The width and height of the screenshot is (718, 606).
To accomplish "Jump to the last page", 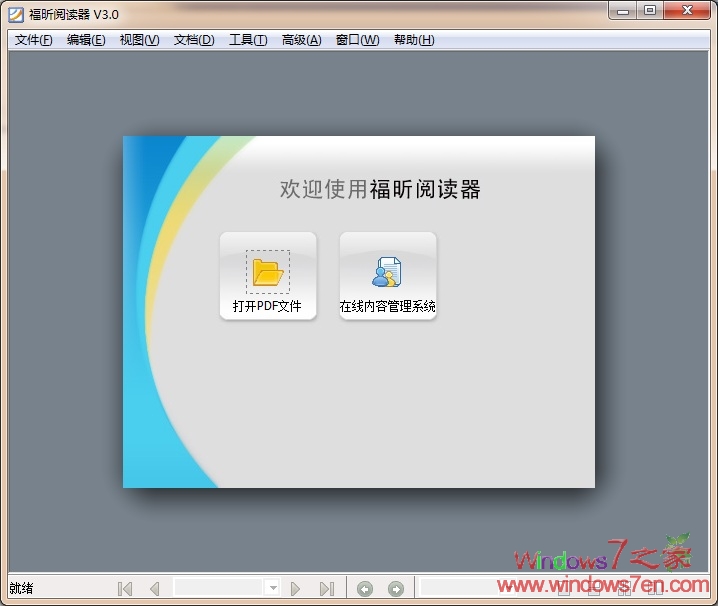I will coord(326,589).
